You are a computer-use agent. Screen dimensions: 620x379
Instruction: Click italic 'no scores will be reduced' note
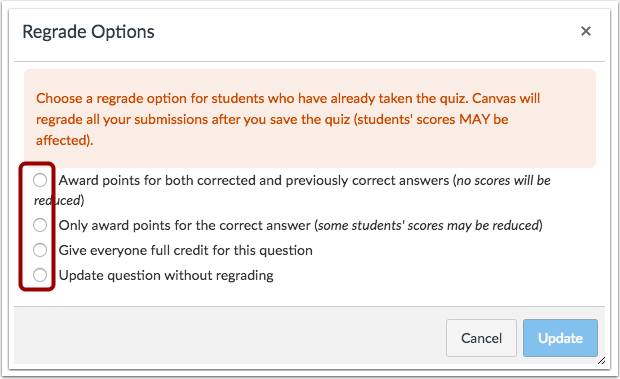[x=503, y=181]
